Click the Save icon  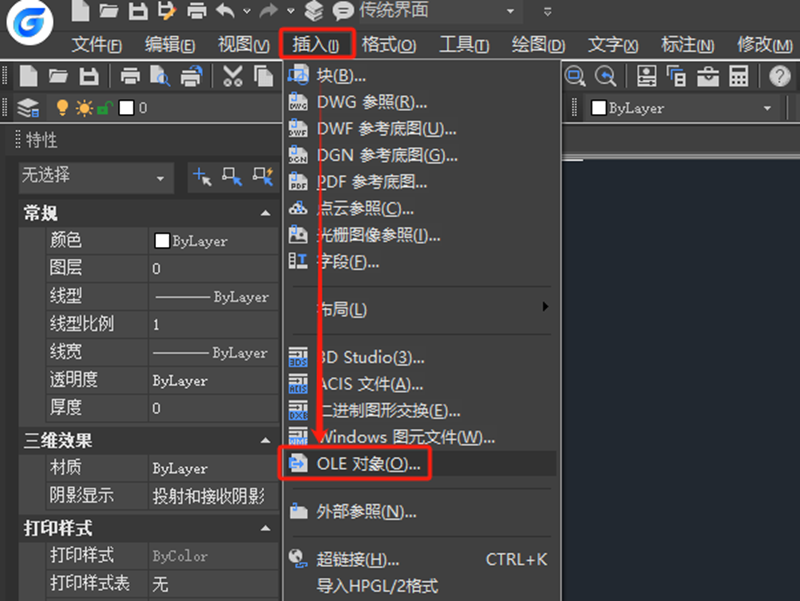pyautogui.click(x=90, y=77)
